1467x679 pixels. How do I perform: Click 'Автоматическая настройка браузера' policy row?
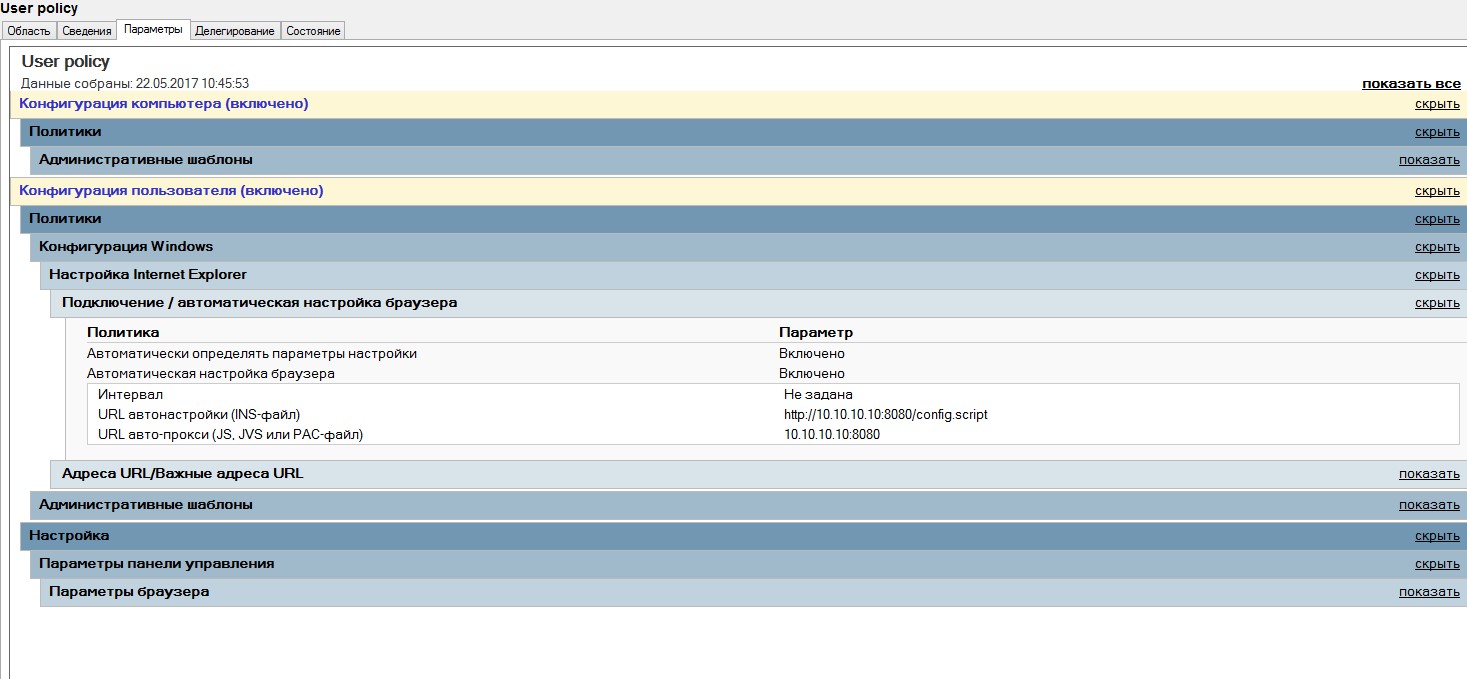coord(211,373)
